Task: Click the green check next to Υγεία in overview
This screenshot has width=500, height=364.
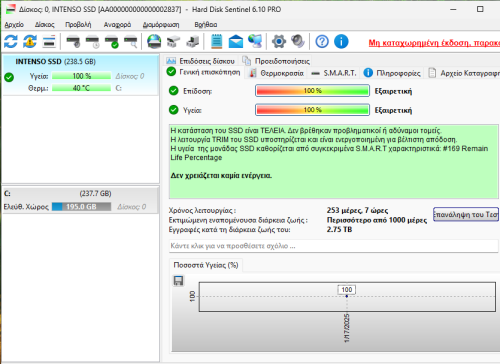Action: pyautogui.click(x=174, y=110)
